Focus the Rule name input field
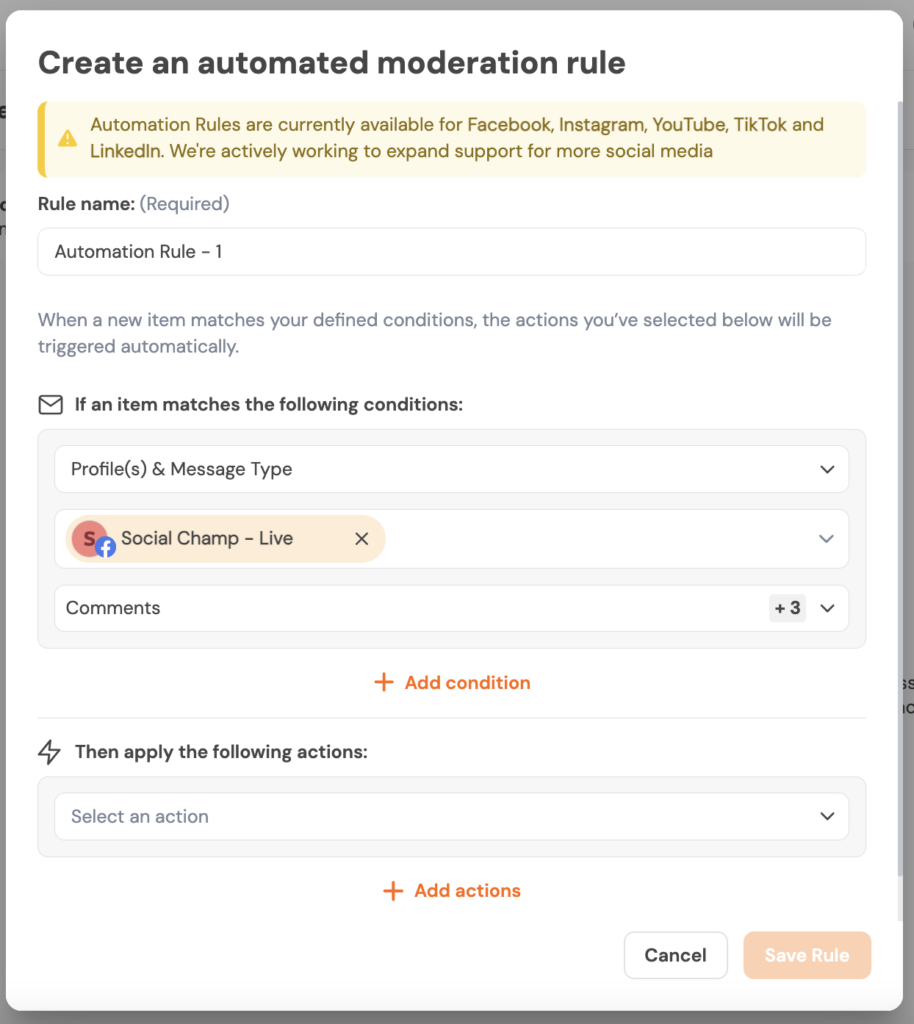914x1024 pixels. coord(451,252)
